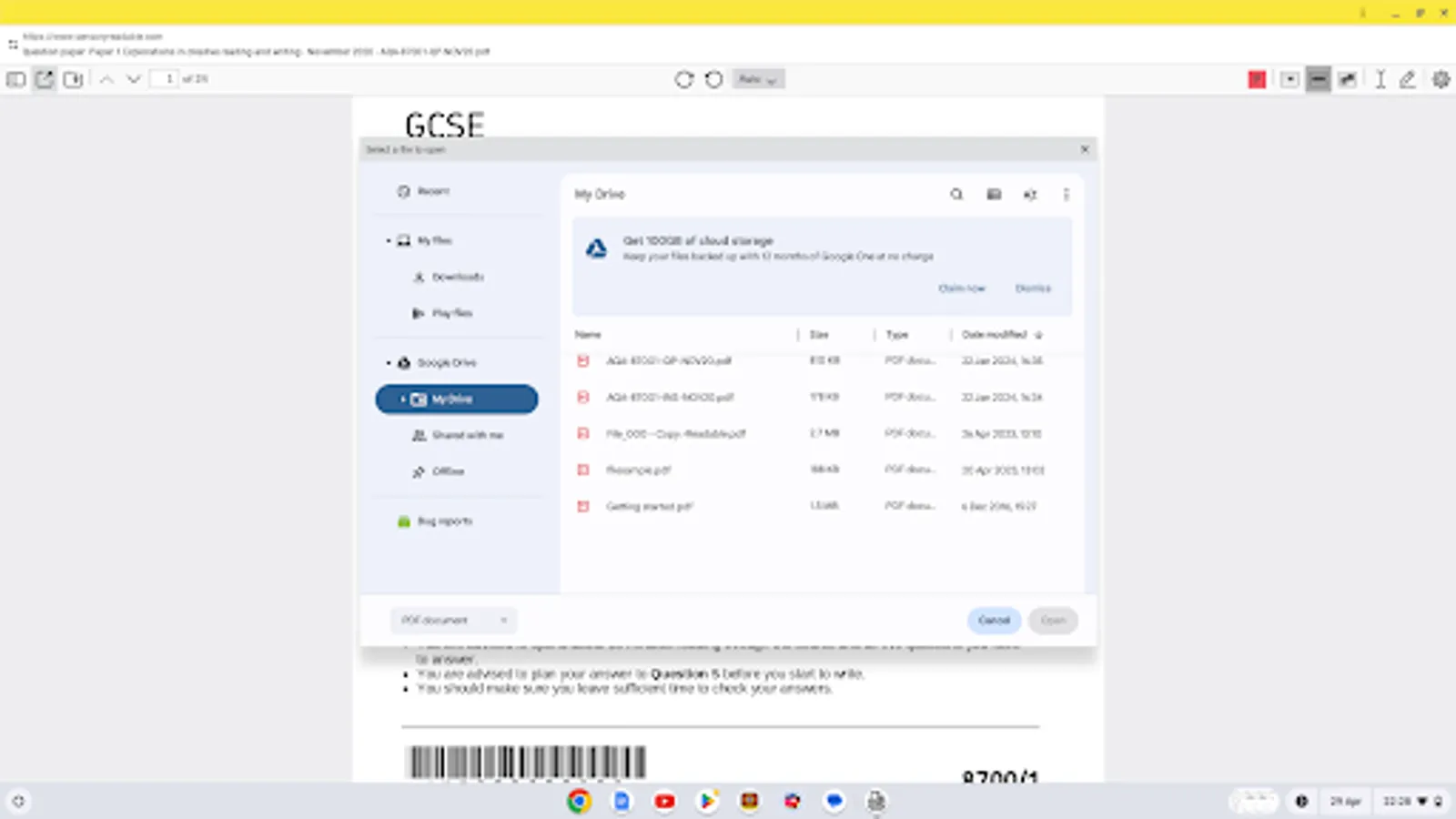
Task: Rotate the PDF counterclockwise
Action: click(713, 79)
